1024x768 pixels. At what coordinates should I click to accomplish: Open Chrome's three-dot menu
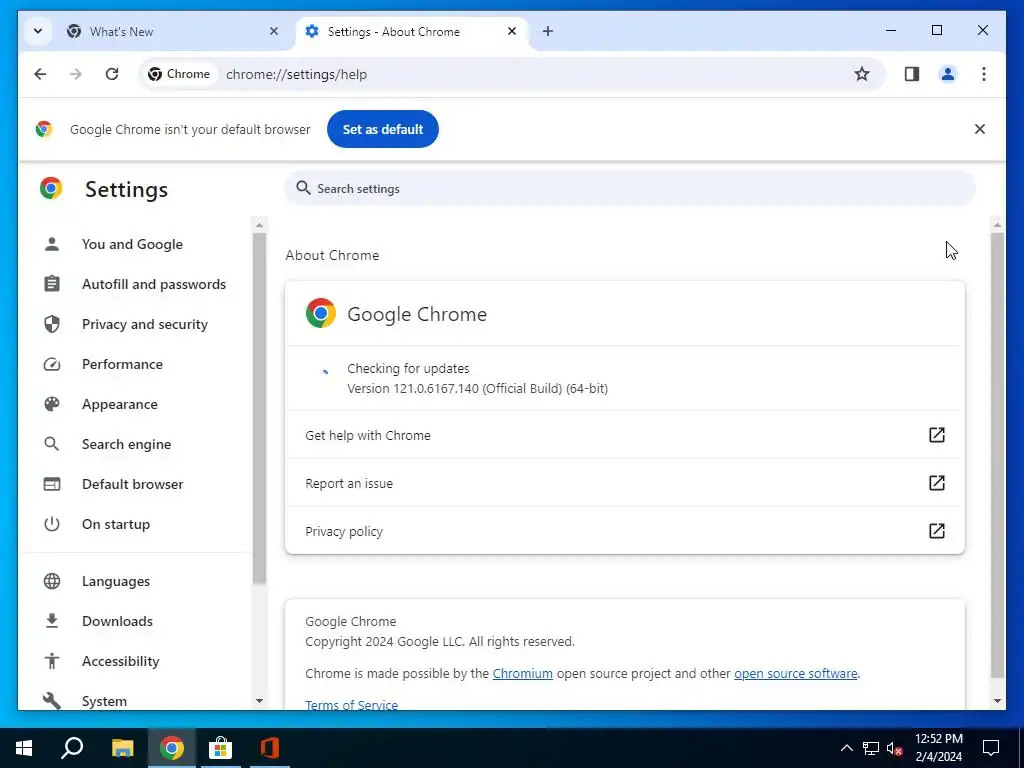(x=984, y=74)
